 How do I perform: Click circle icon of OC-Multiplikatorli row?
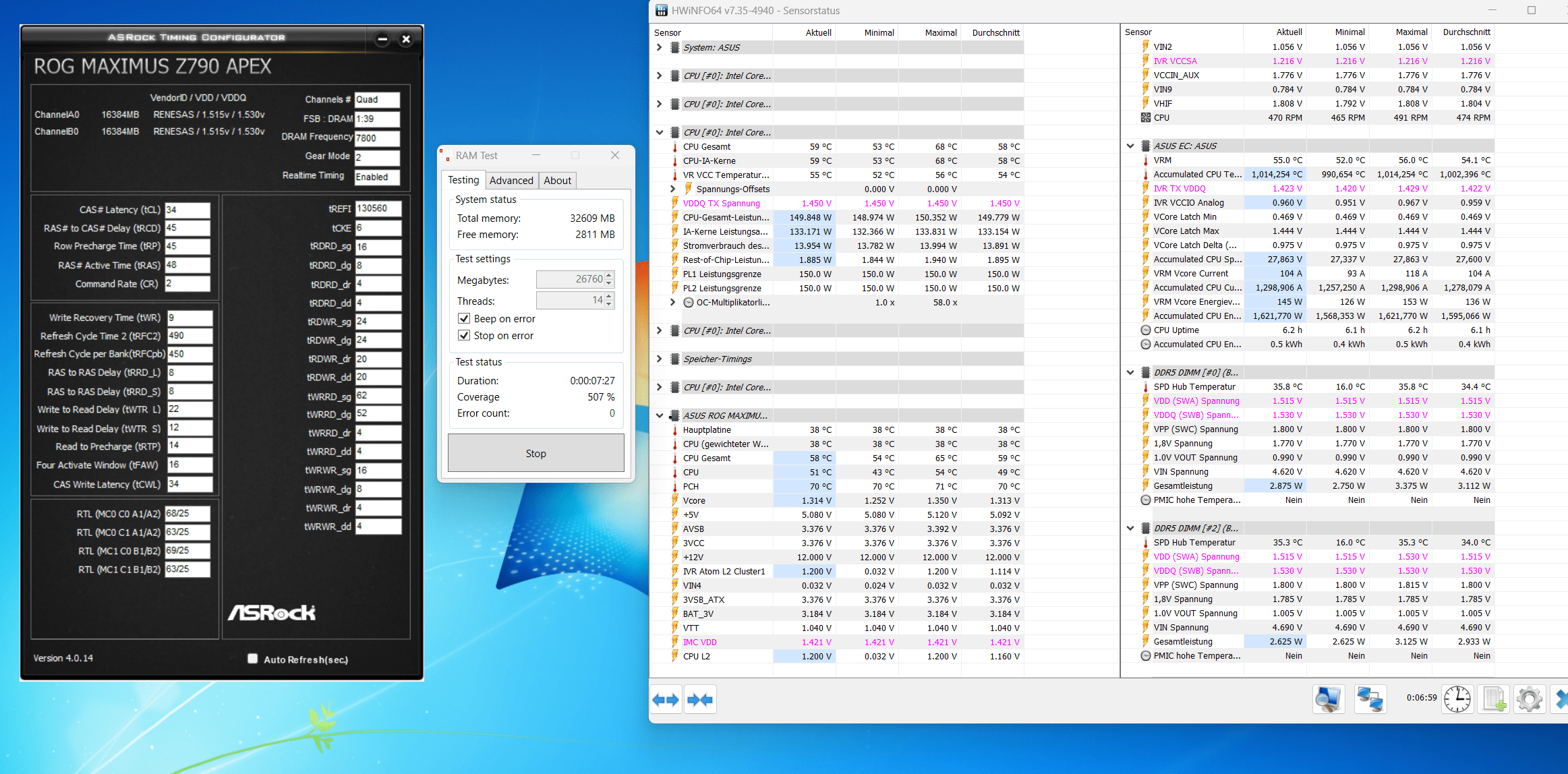pyautogui.click(x=689, y=302)
